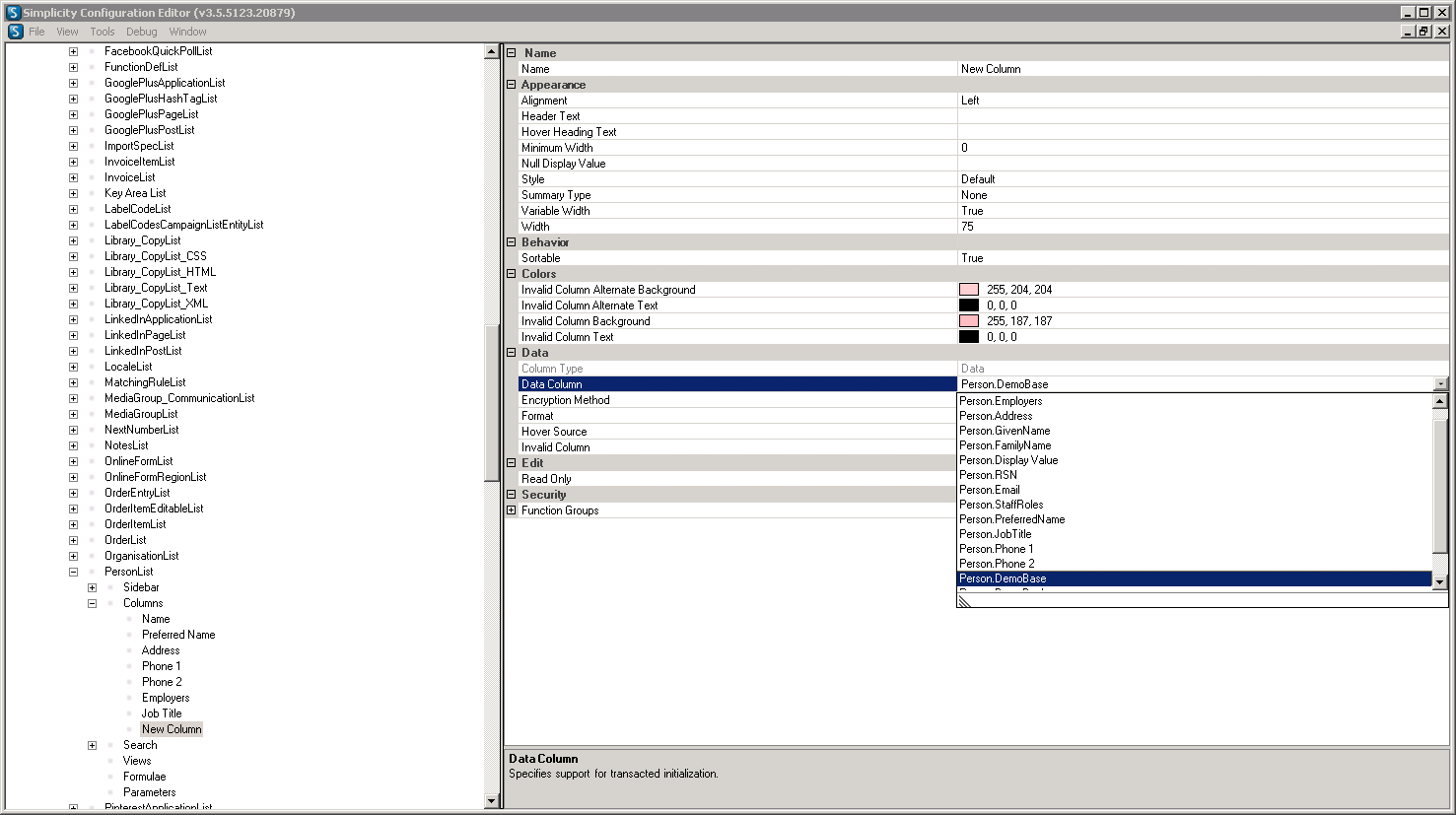Click Invalid Column Alternate Text black swatch
Screen dimensions: 1456x815
click(x=969, y=306)
